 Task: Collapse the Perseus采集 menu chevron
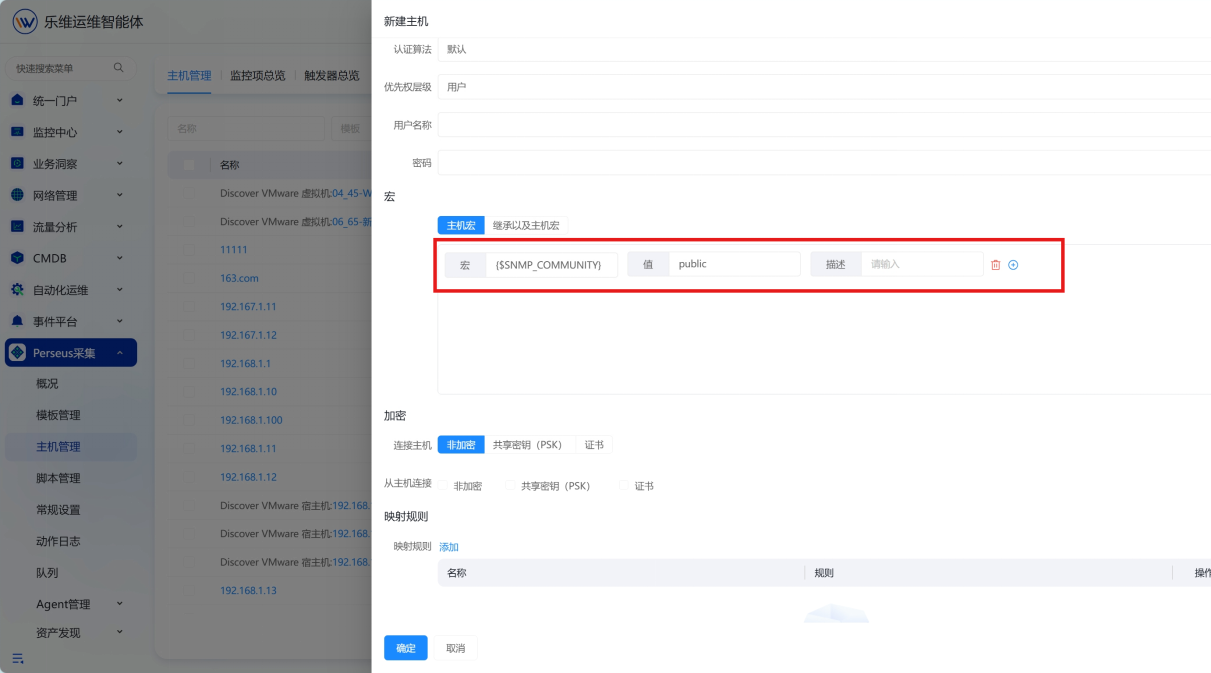click(x=120, y=353)
